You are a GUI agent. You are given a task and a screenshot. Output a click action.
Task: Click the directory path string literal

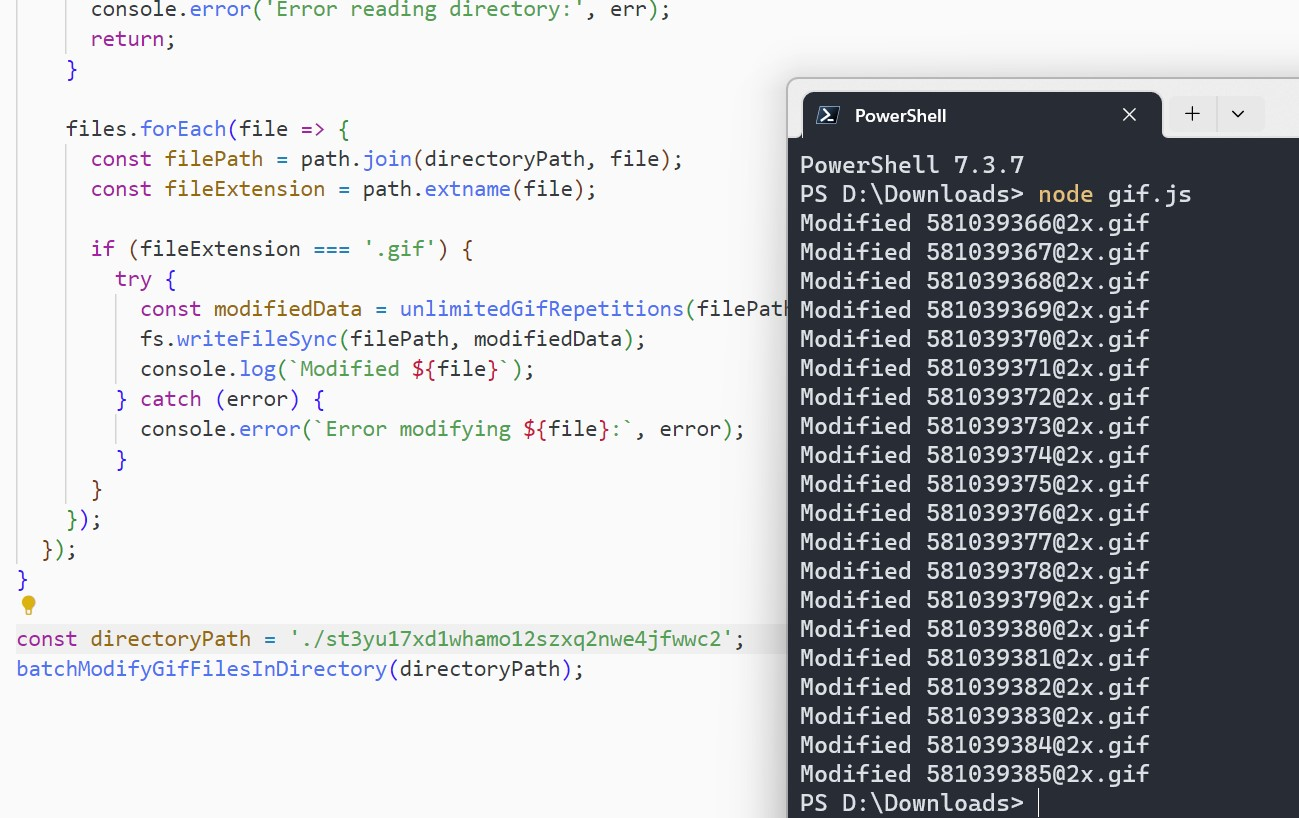[511, 639]
